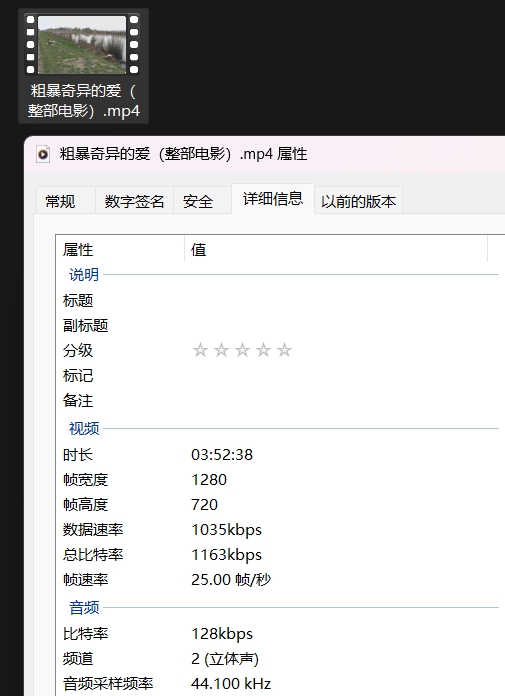Select the mp4 video file thumbnail

click(82, 44)
